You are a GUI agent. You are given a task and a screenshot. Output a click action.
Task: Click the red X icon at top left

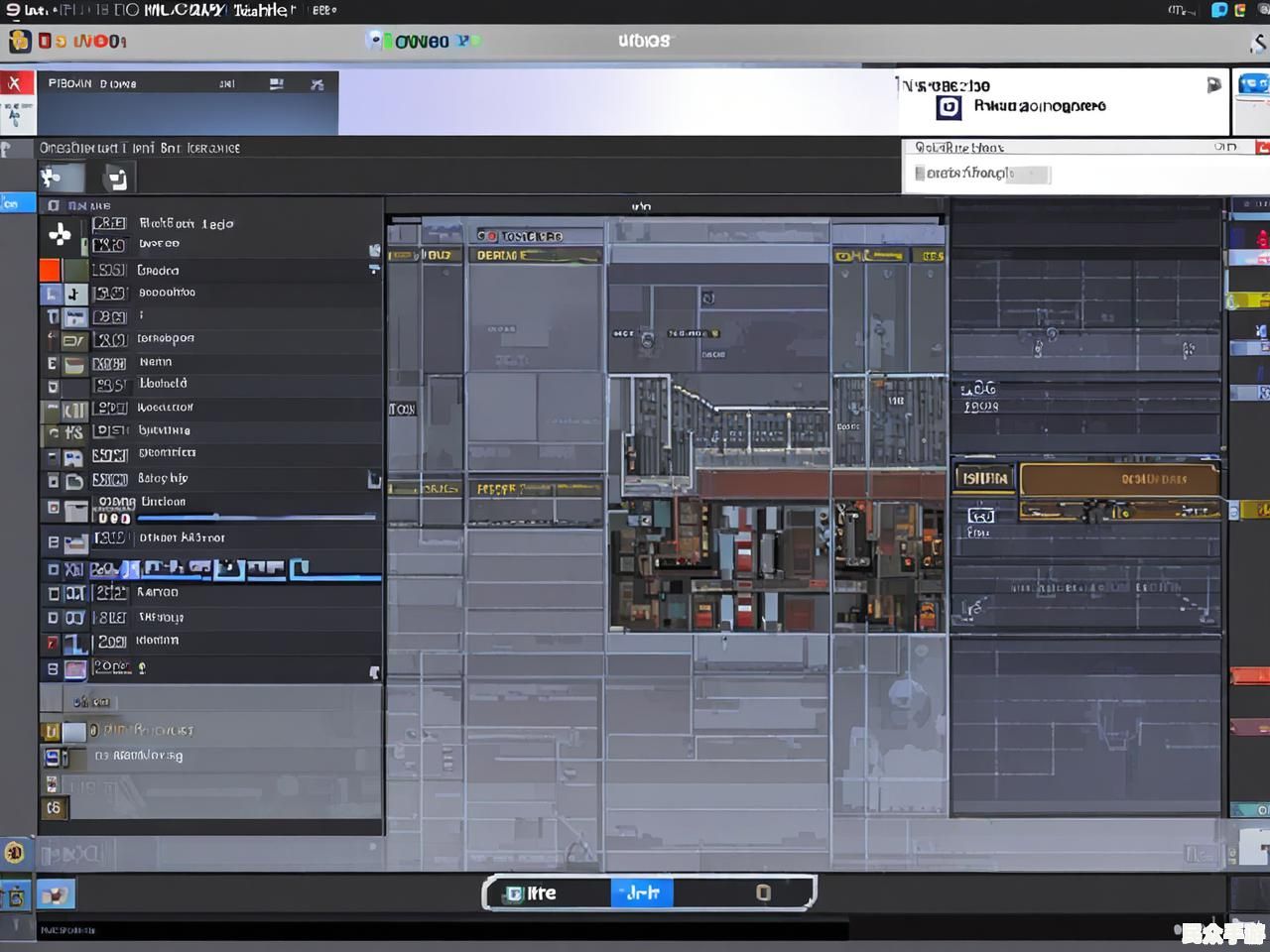(15, 84)
